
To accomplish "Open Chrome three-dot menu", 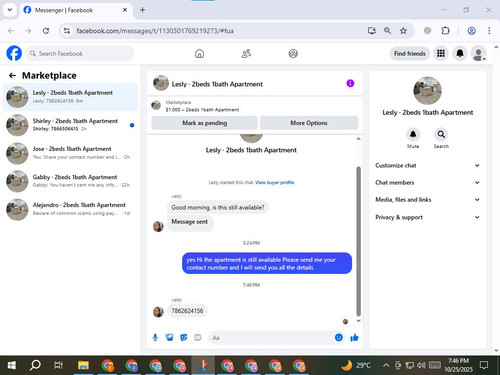I will [x=489, y=31].
